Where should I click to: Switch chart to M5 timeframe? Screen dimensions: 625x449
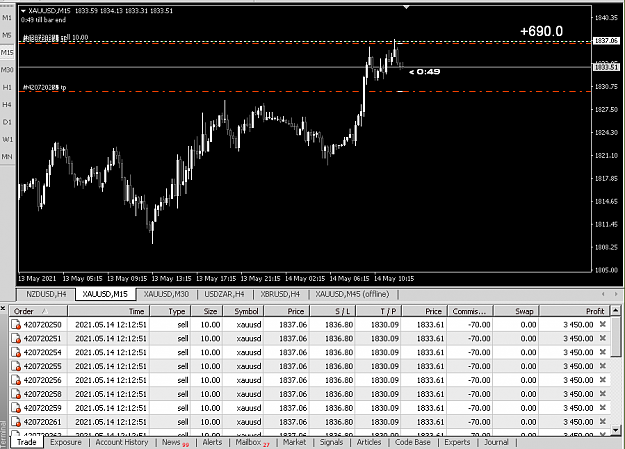click(7, 35)
